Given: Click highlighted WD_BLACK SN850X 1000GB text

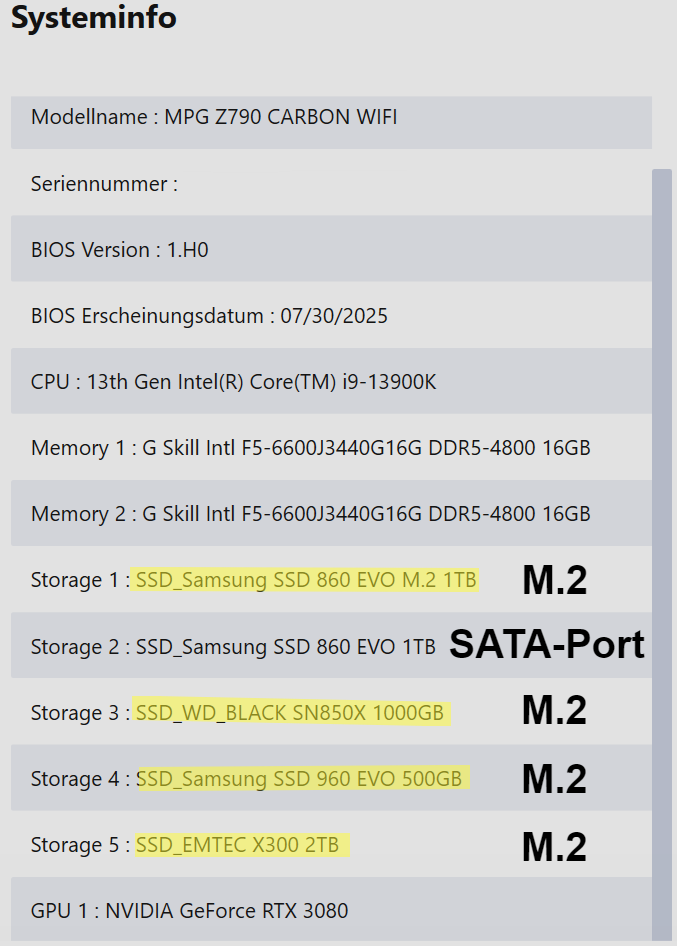Looking at the screenshot, I should tap(290, 713).
